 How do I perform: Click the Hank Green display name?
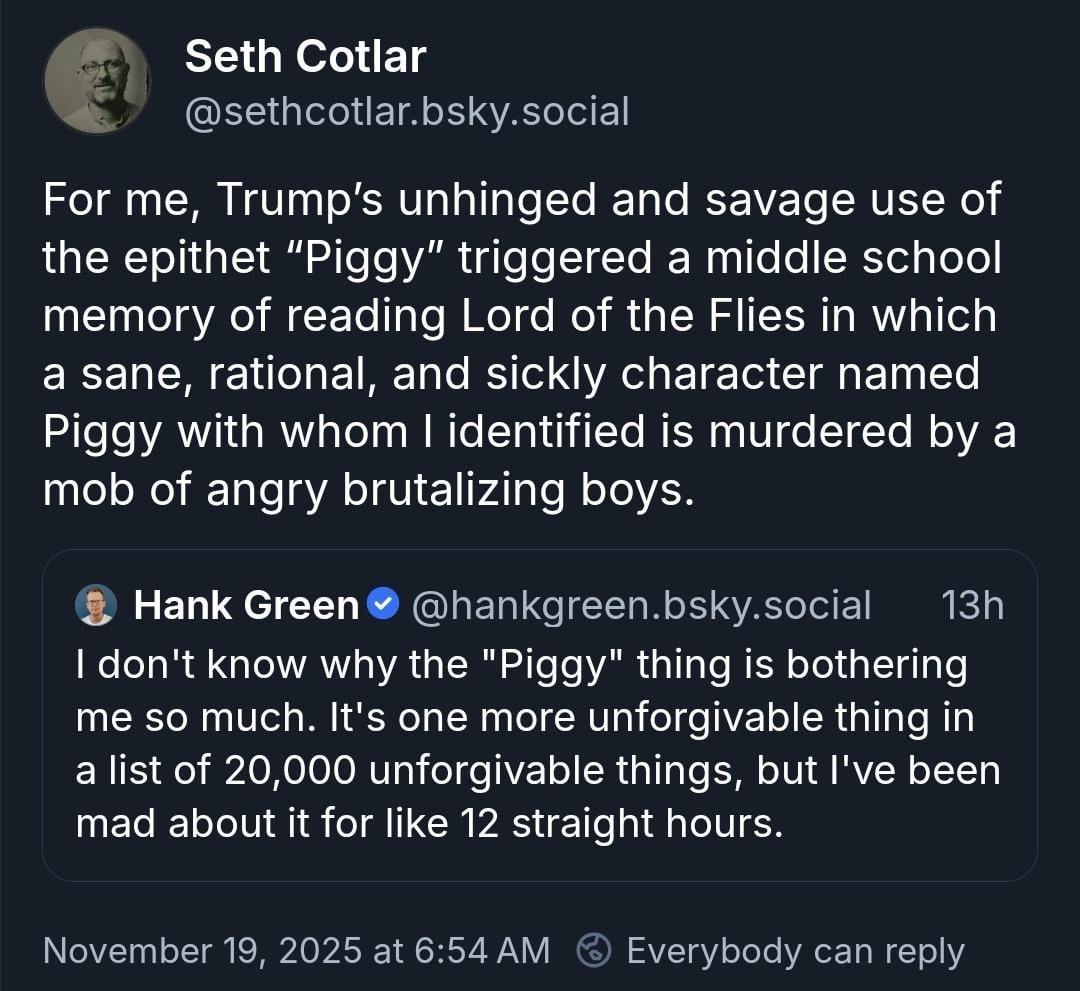click(x=246, y=605)
